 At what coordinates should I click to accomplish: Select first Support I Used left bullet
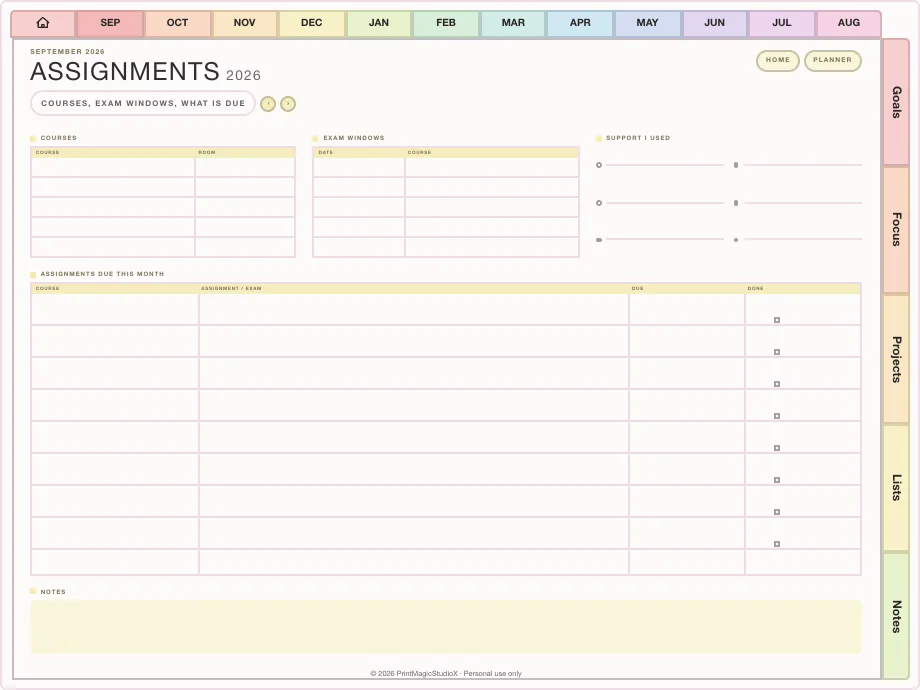[598, 165]
